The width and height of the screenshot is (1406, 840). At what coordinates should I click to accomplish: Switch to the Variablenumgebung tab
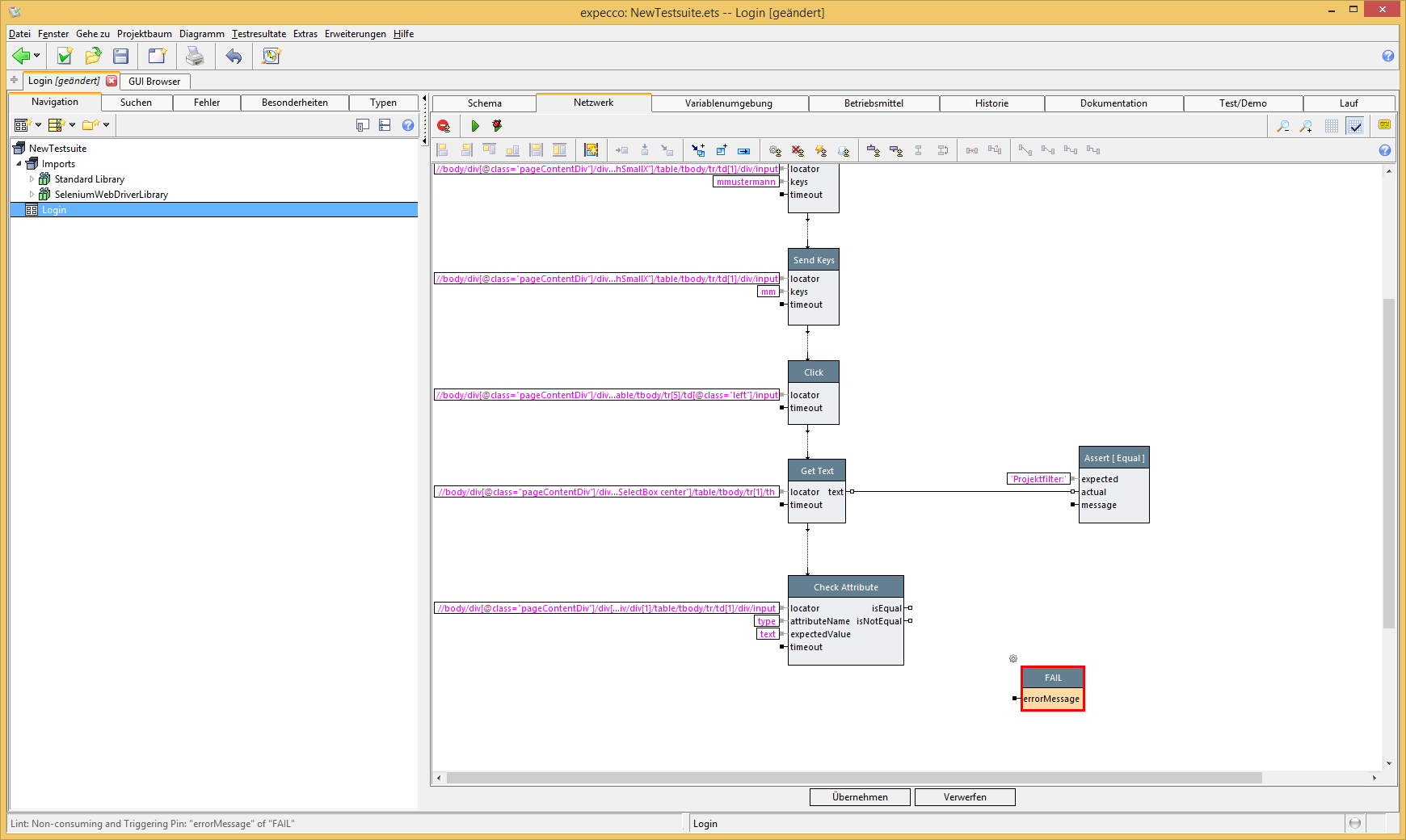click(x=728, y=103)
